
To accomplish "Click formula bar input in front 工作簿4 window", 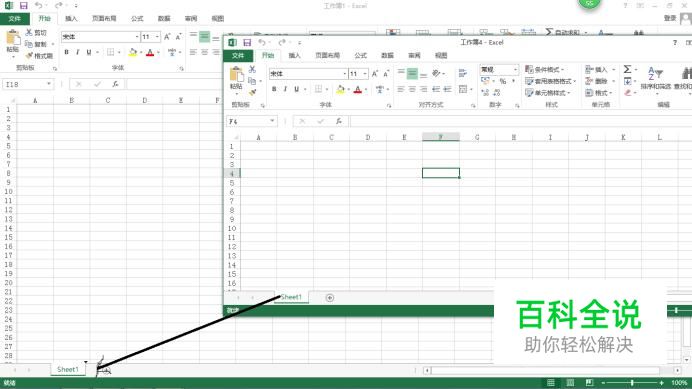I will tap(521, 121).
